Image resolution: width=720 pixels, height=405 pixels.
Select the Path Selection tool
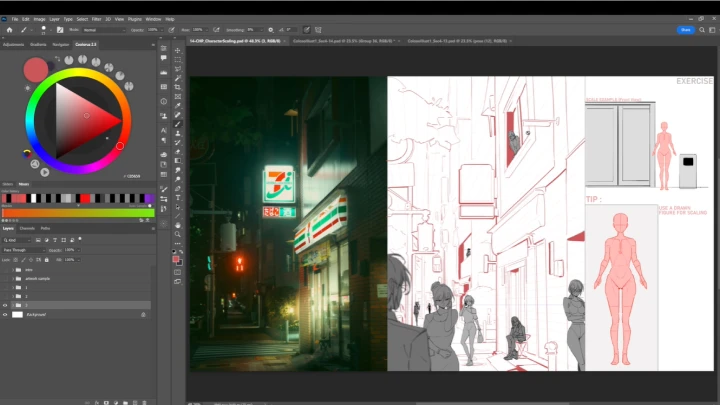[x=178, y=207]
